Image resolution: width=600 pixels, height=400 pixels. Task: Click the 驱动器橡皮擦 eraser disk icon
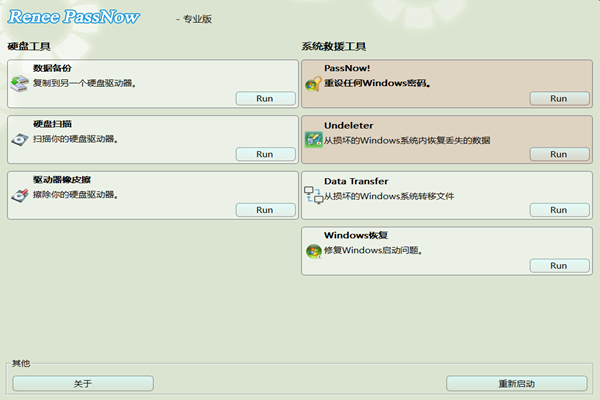20,195
